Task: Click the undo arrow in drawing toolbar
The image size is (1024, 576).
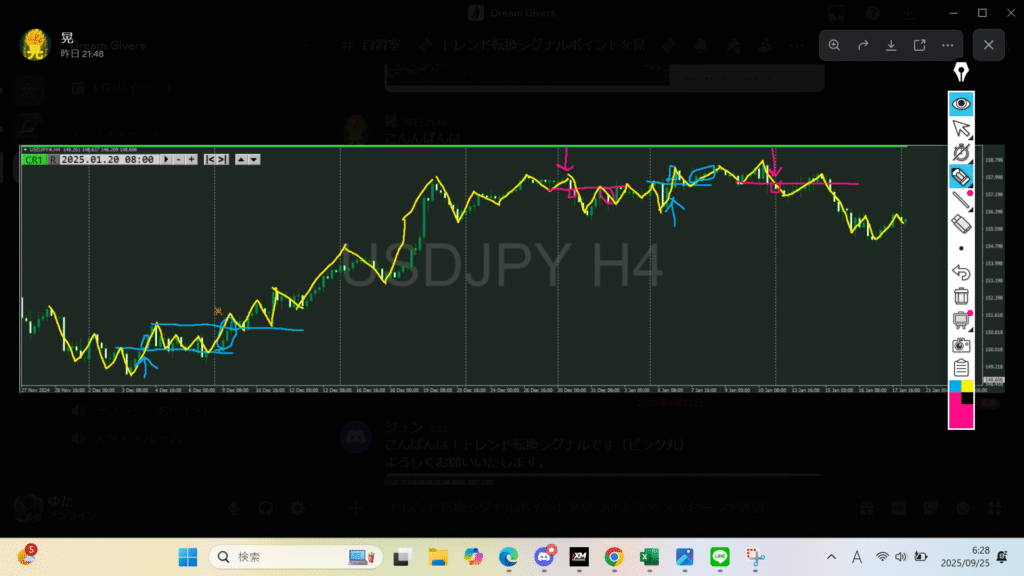Action: click(x=961, y=272)
